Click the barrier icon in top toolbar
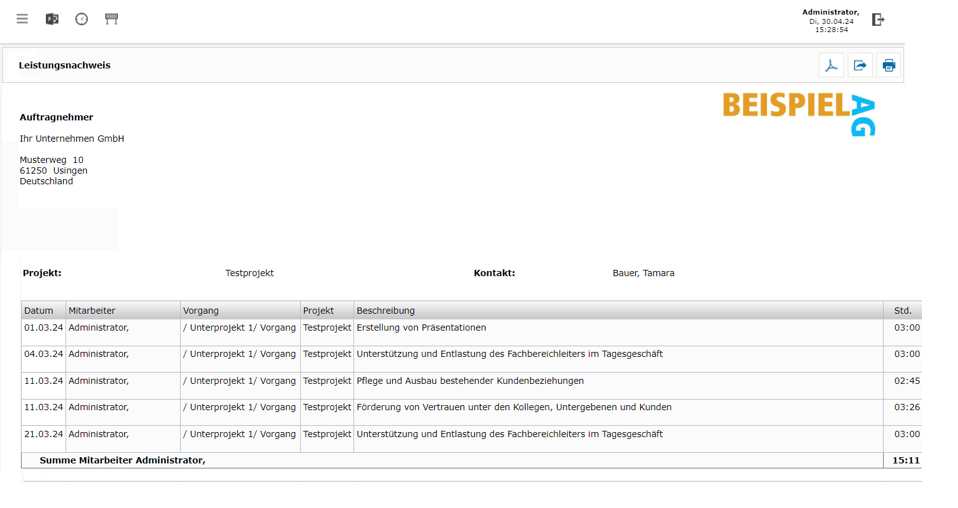The height and width of the screenshot is (508, 958). point(111,19)
